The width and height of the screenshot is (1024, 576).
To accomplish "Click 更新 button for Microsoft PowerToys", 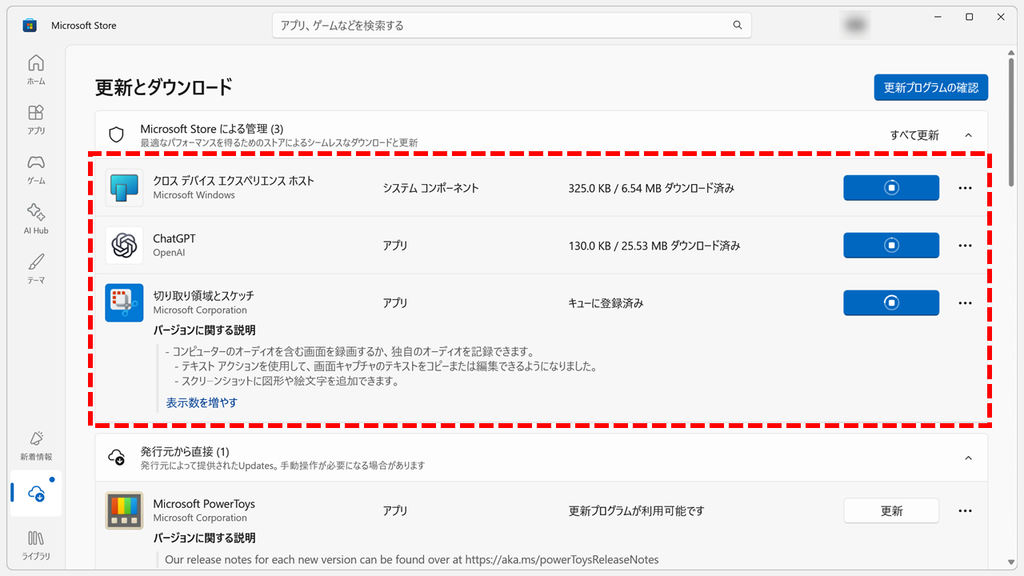I will 891,511.
